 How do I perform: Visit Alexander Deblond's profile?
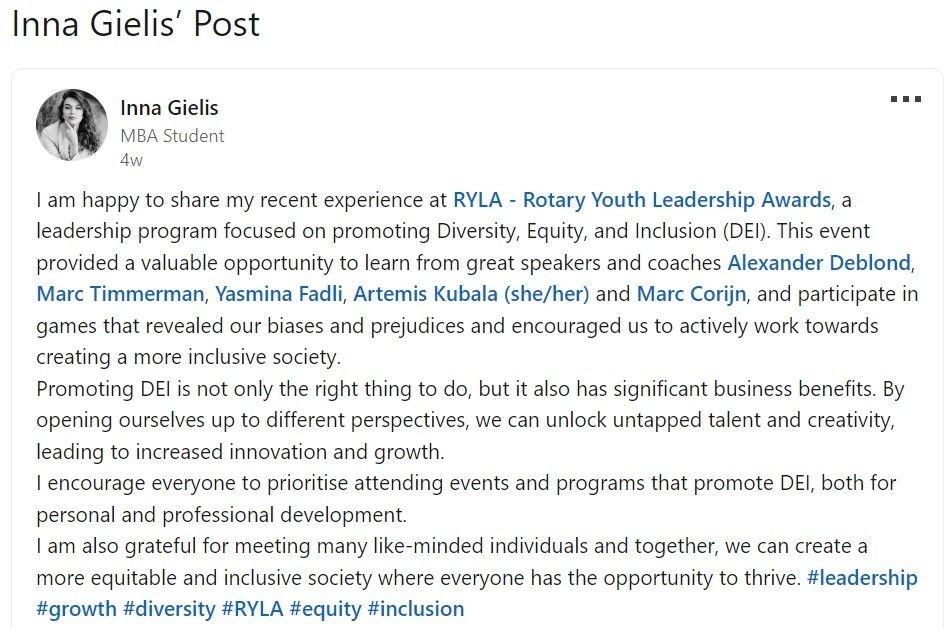[x=819, y=262]
